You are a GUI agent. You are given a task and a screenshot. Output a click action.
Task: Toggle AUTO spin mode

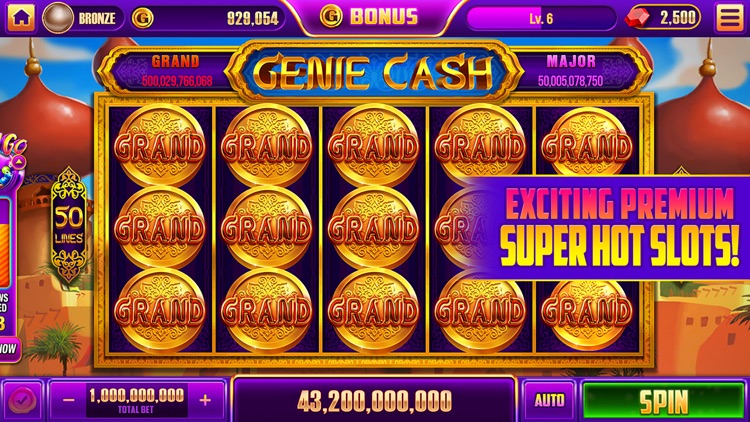coord(549,400)
